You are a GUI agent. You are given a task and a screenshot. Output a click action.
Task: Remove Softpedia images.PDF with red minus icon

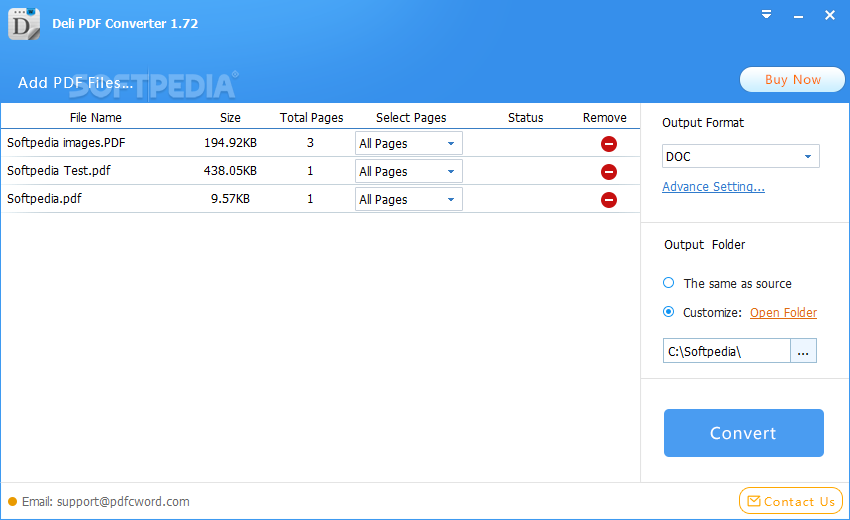[x=609, y=144]
